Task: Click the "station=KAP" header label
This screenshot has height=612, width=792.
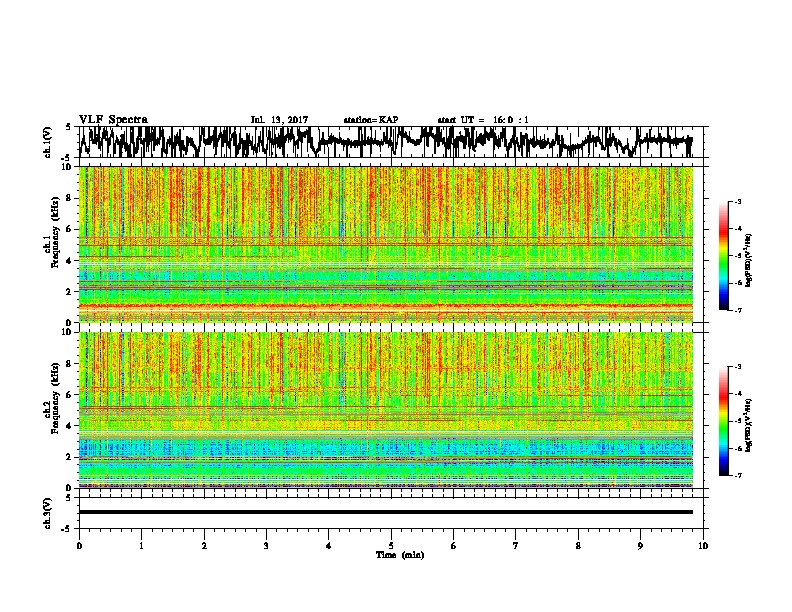Action: pyautogui.click(x=371, y=120)
